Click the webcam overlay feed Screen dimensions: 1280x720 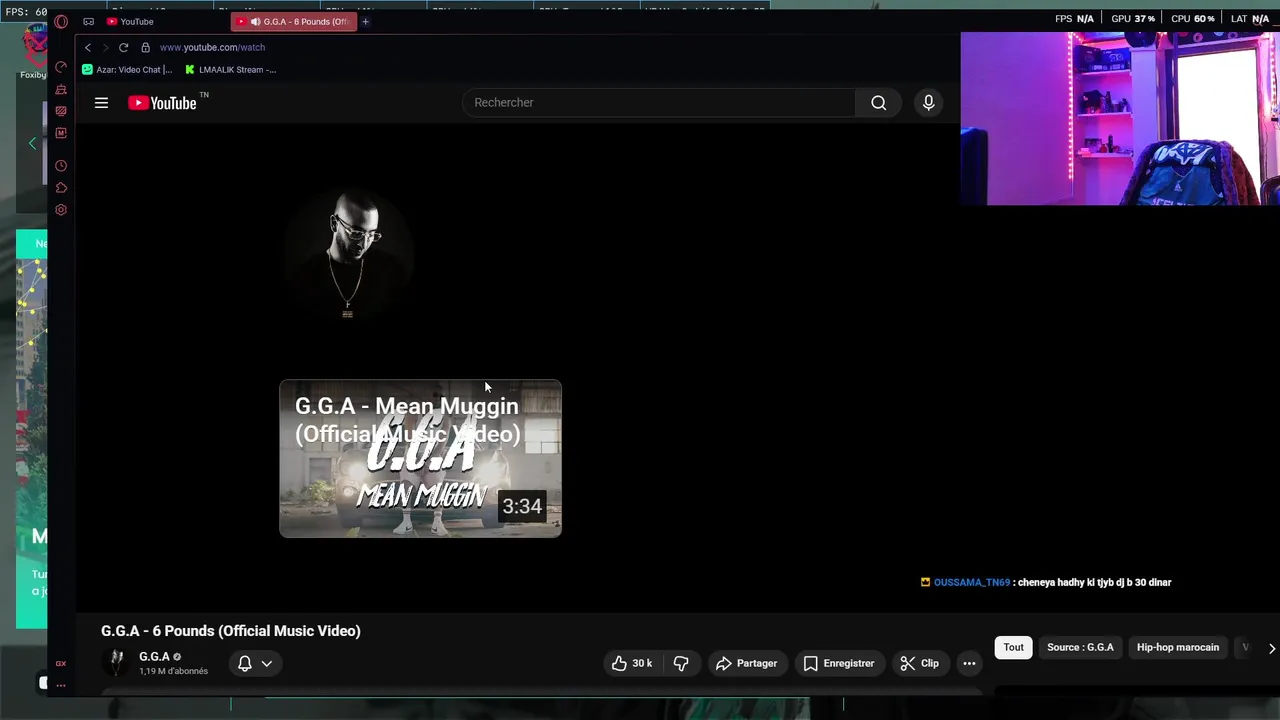pyautogui.click(x=1120, y=118)
